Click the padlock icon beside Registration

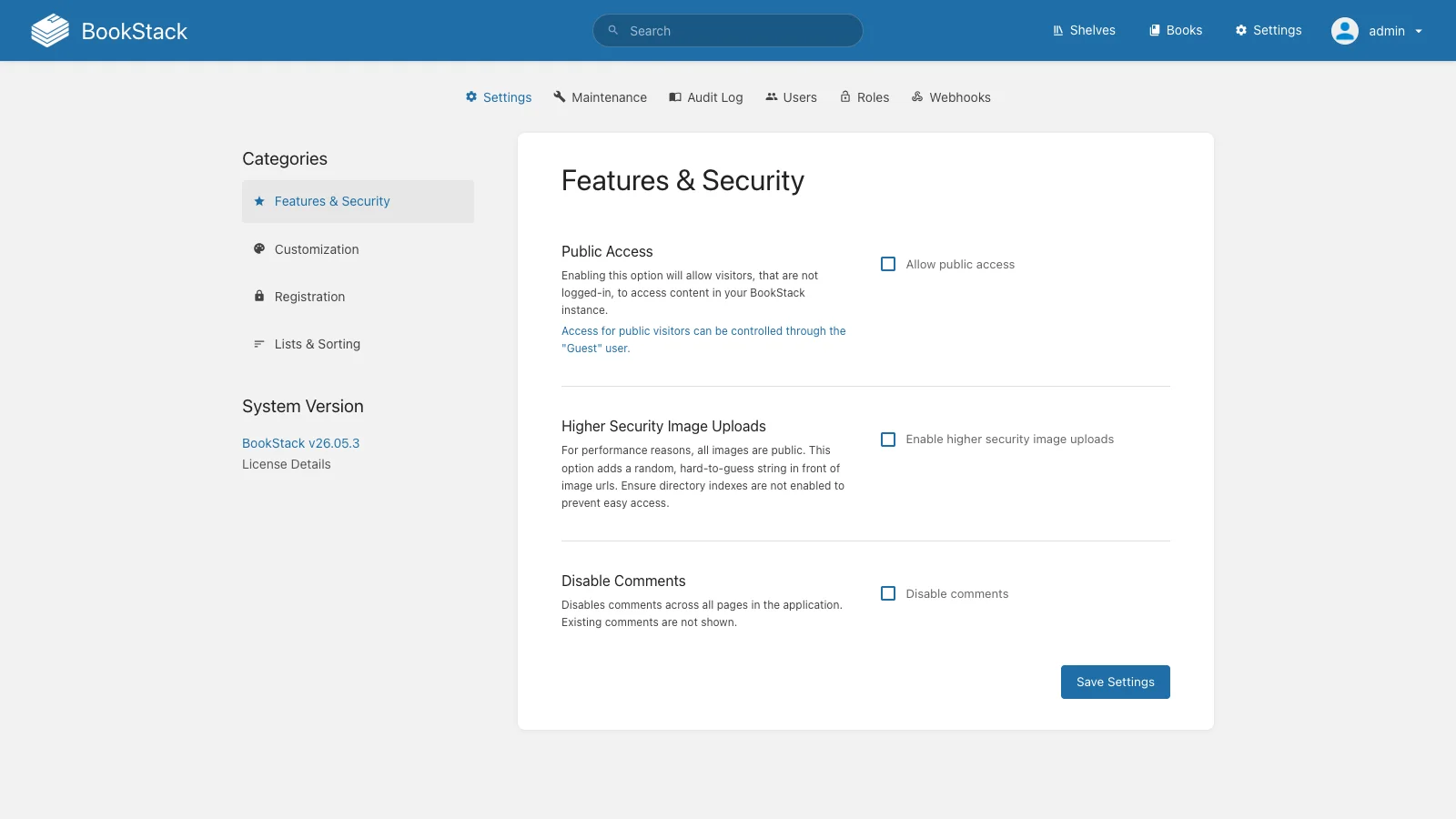coord(259,296)
